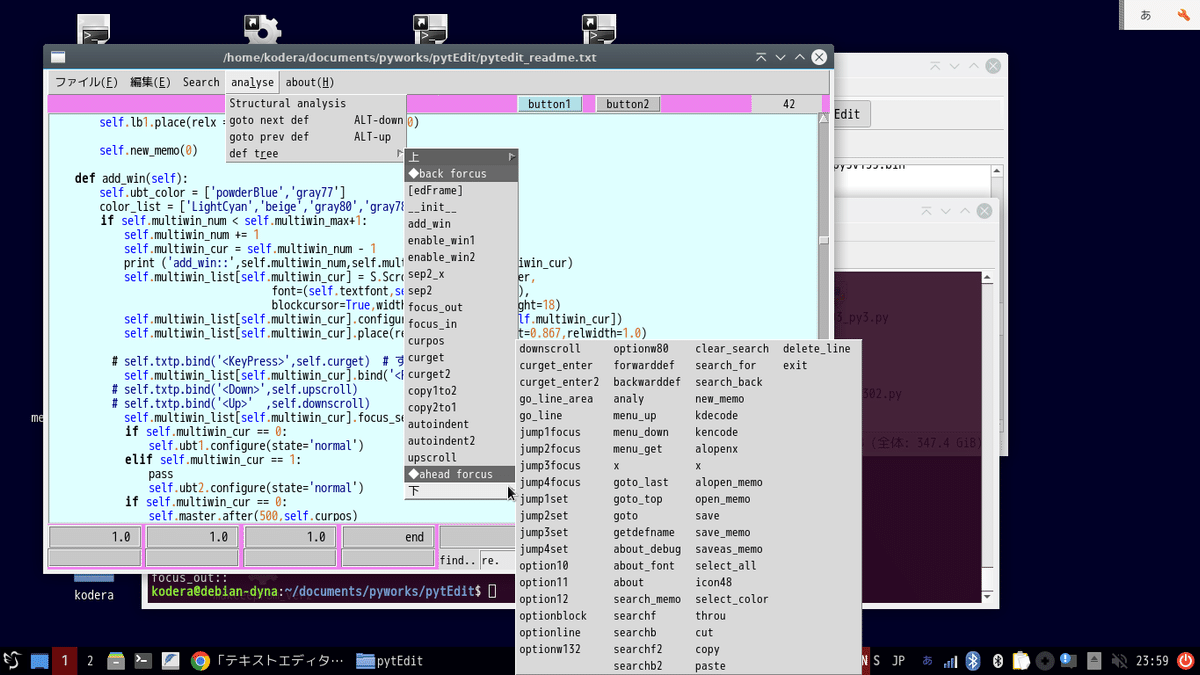Click the red power icon in system tray

coord(1185,660)
